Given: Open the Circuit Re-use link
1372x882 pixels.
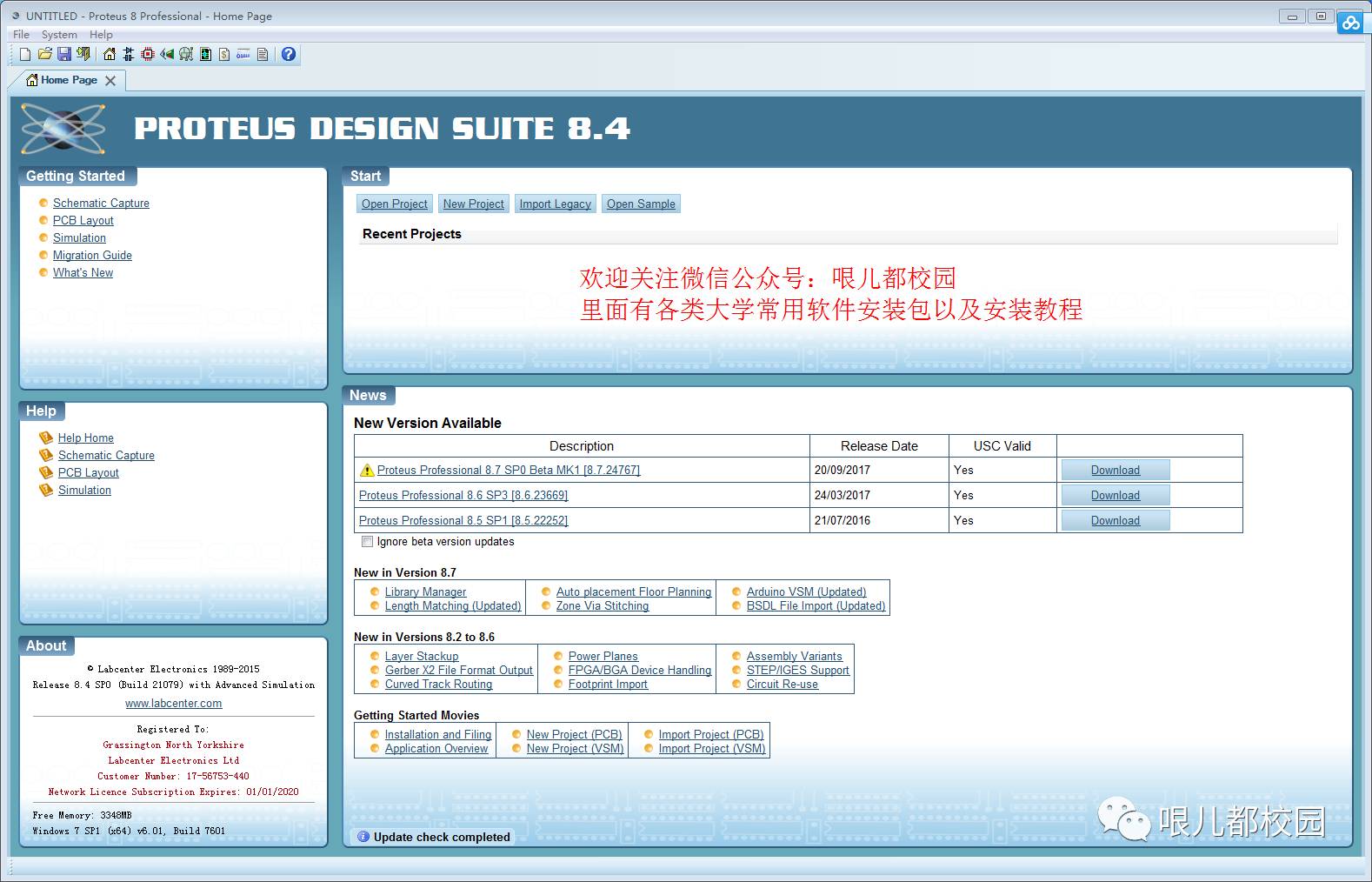Looking at the screenshot, I should [x=783, y=684].
